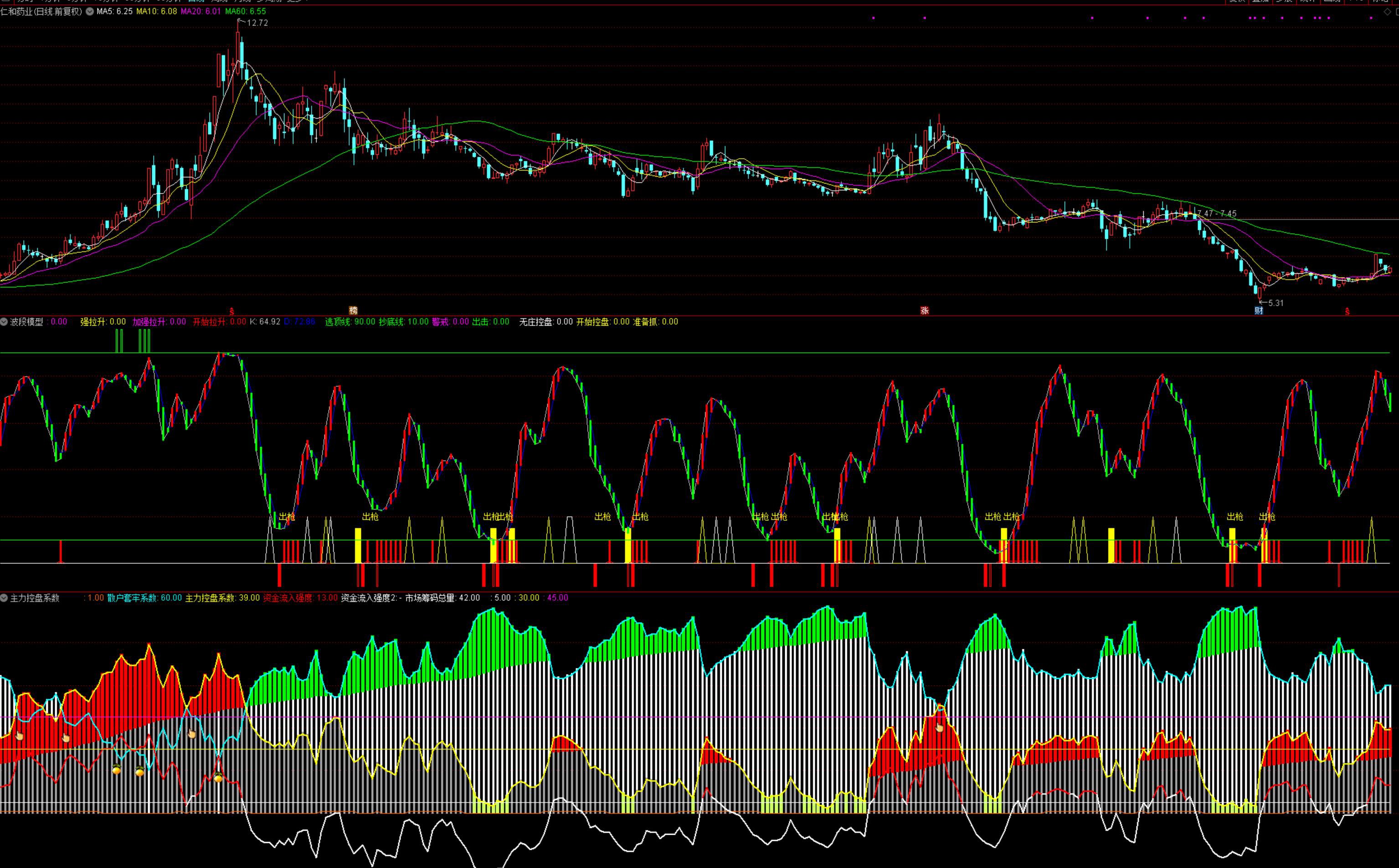Click the 开始控盘: 0.00 label
The height and width of the screenshot is (868, 1399).
click(x=603, y=322)
